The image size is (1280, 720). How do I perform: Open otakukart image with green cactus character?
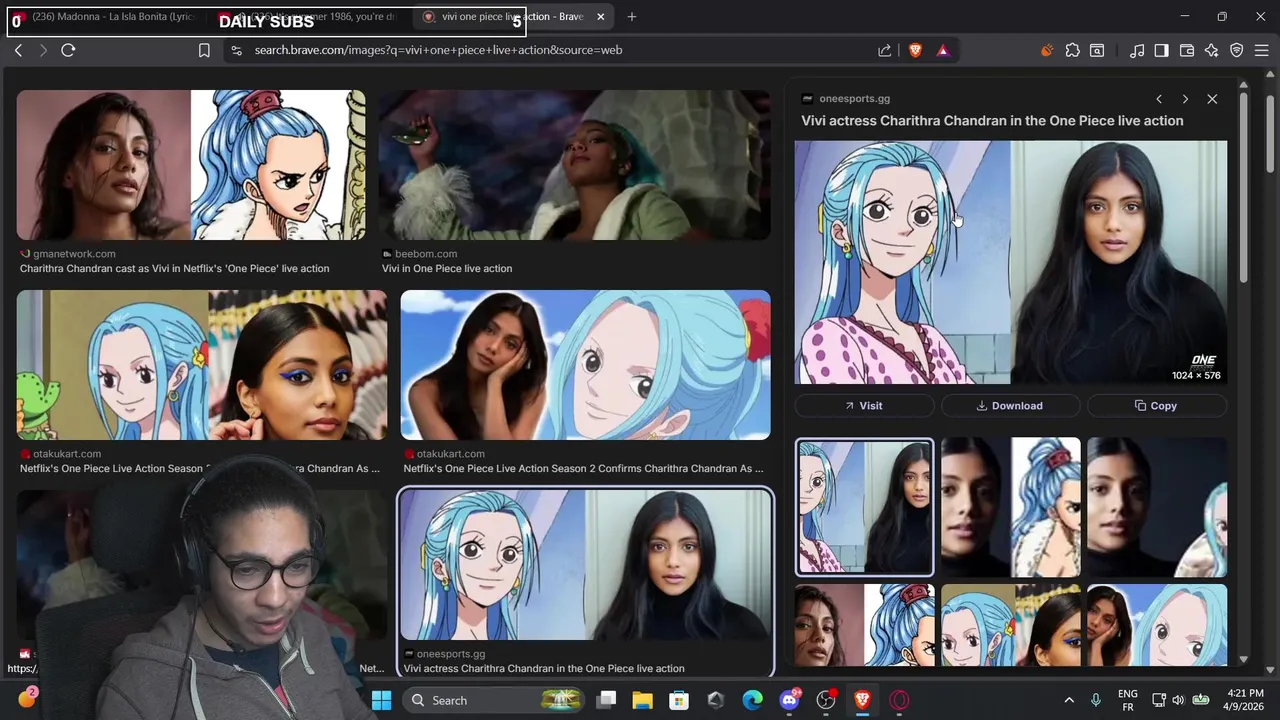coord(202,365)
